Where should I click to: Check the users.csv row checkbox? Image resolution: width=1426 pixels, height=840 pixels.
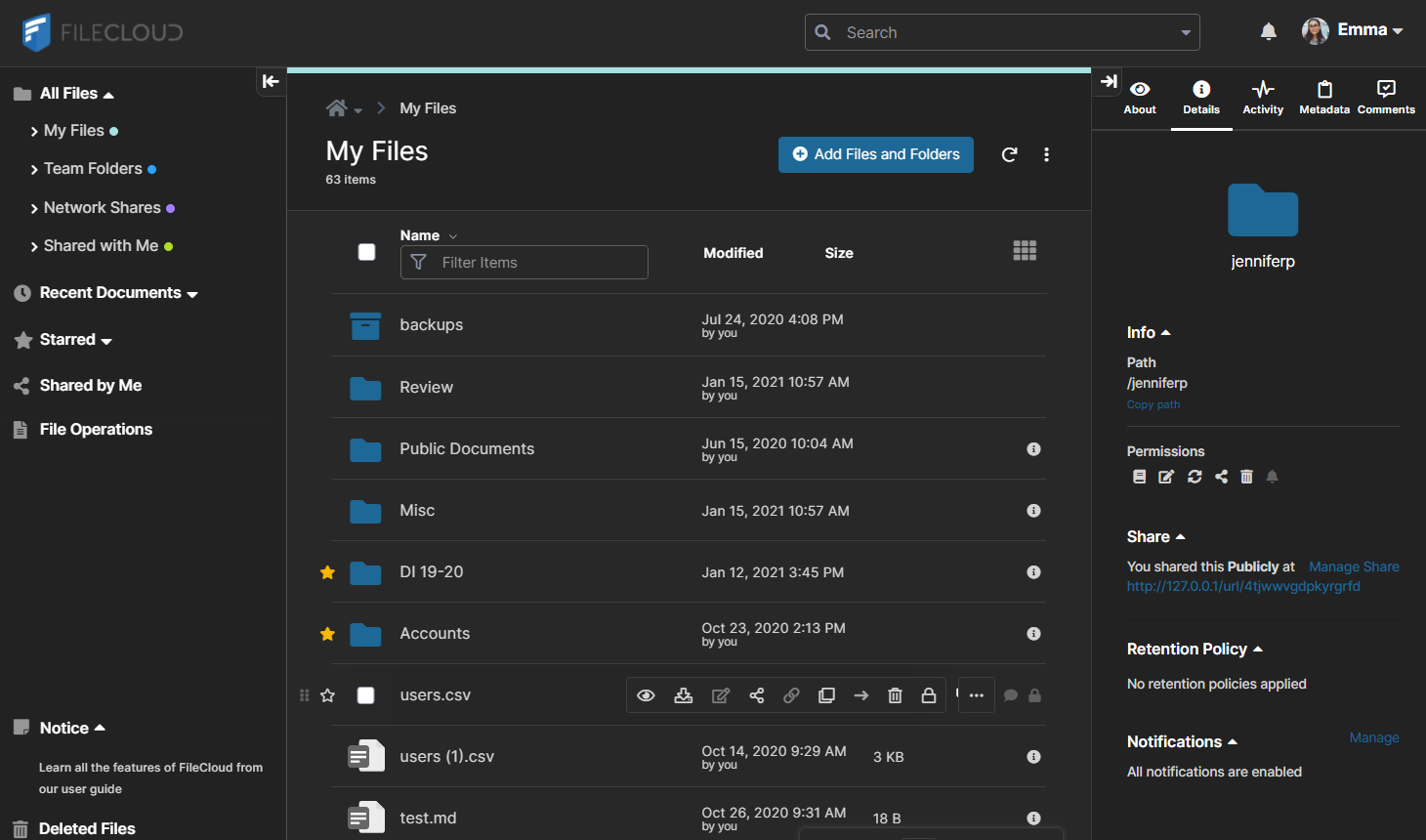(x=366, y=695)
